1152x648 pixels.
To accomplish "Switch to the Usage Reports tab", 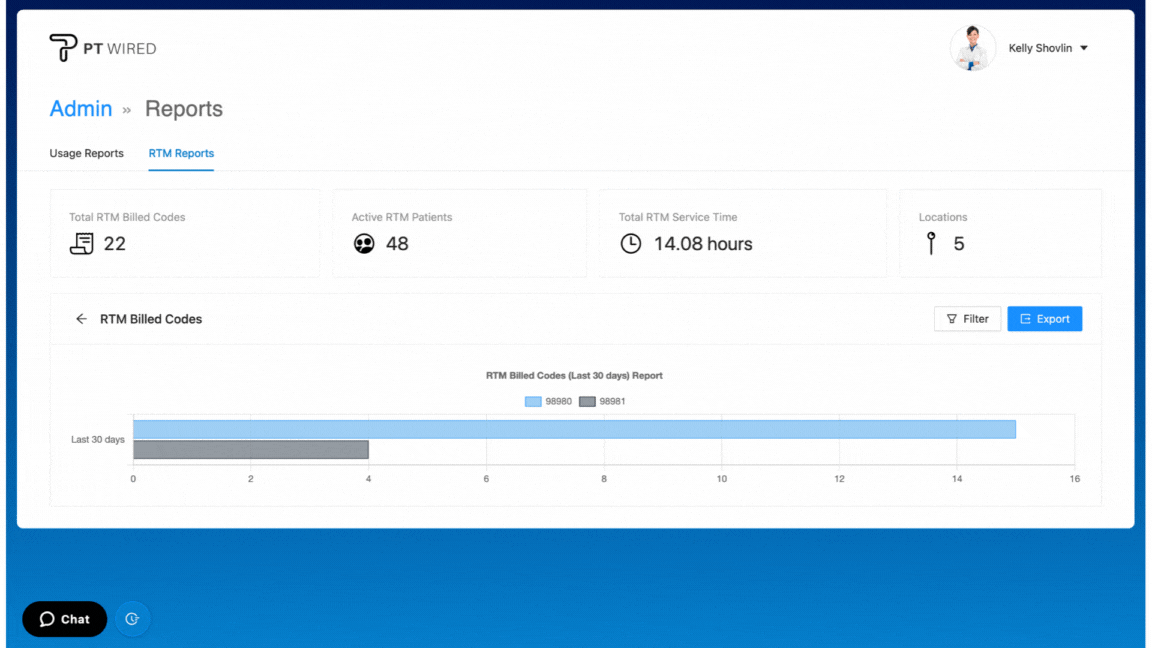I will click(87, 153).
